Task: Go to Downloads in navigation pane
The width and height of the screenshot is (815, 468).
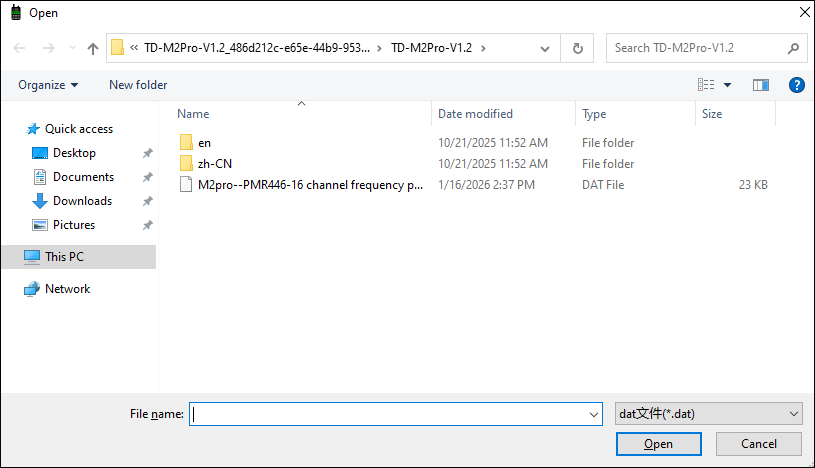Action: tap(82, 201)
